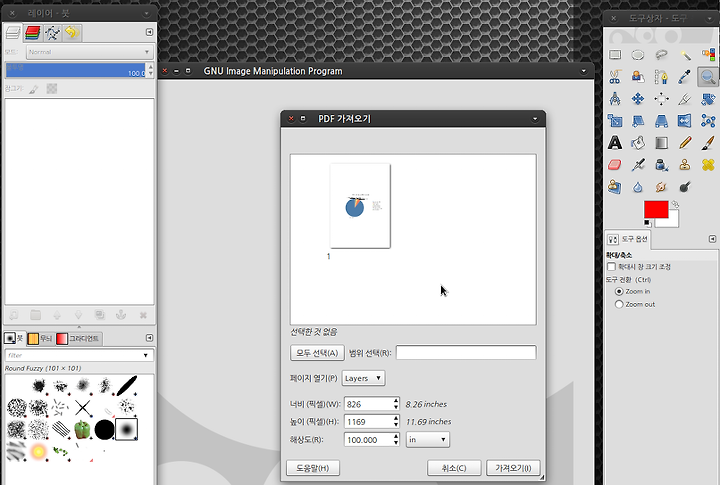Choose the Foreground Select tool

point(638,77)
